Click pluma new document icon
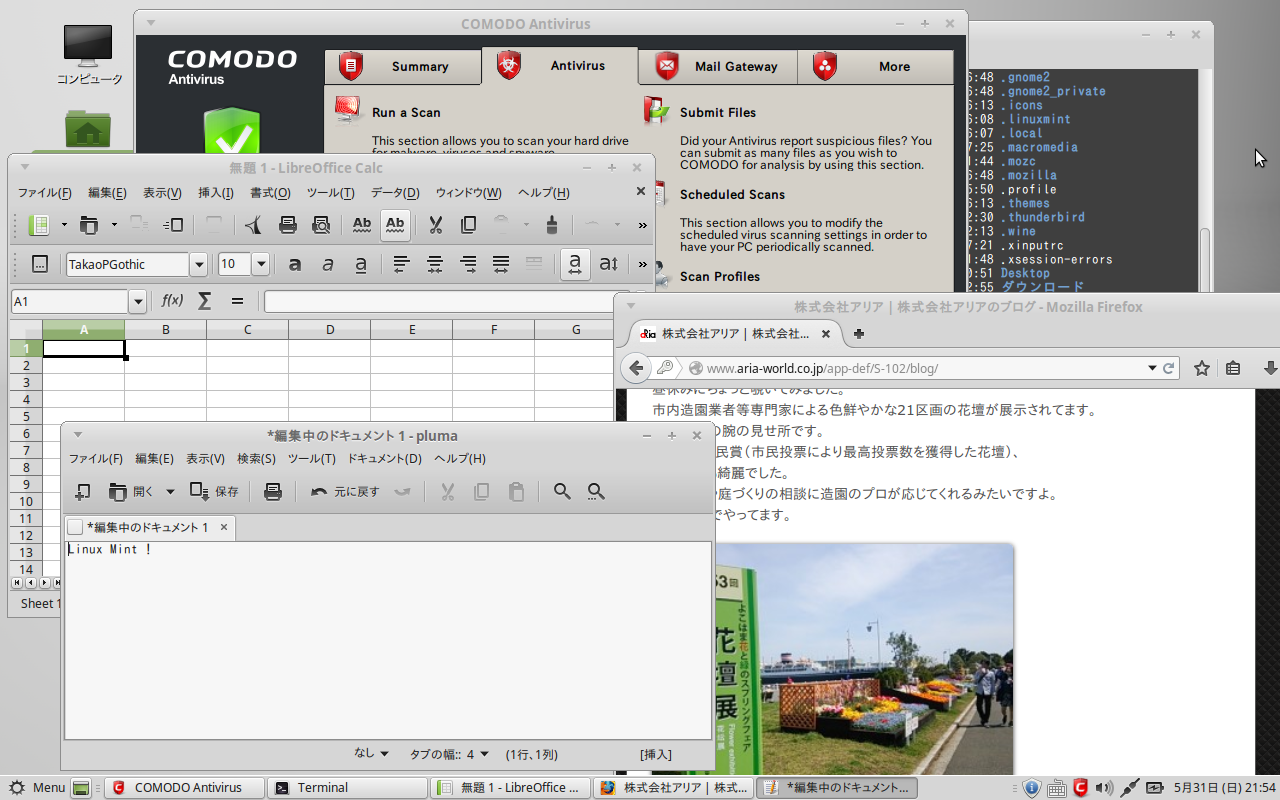 pos(83,492)
